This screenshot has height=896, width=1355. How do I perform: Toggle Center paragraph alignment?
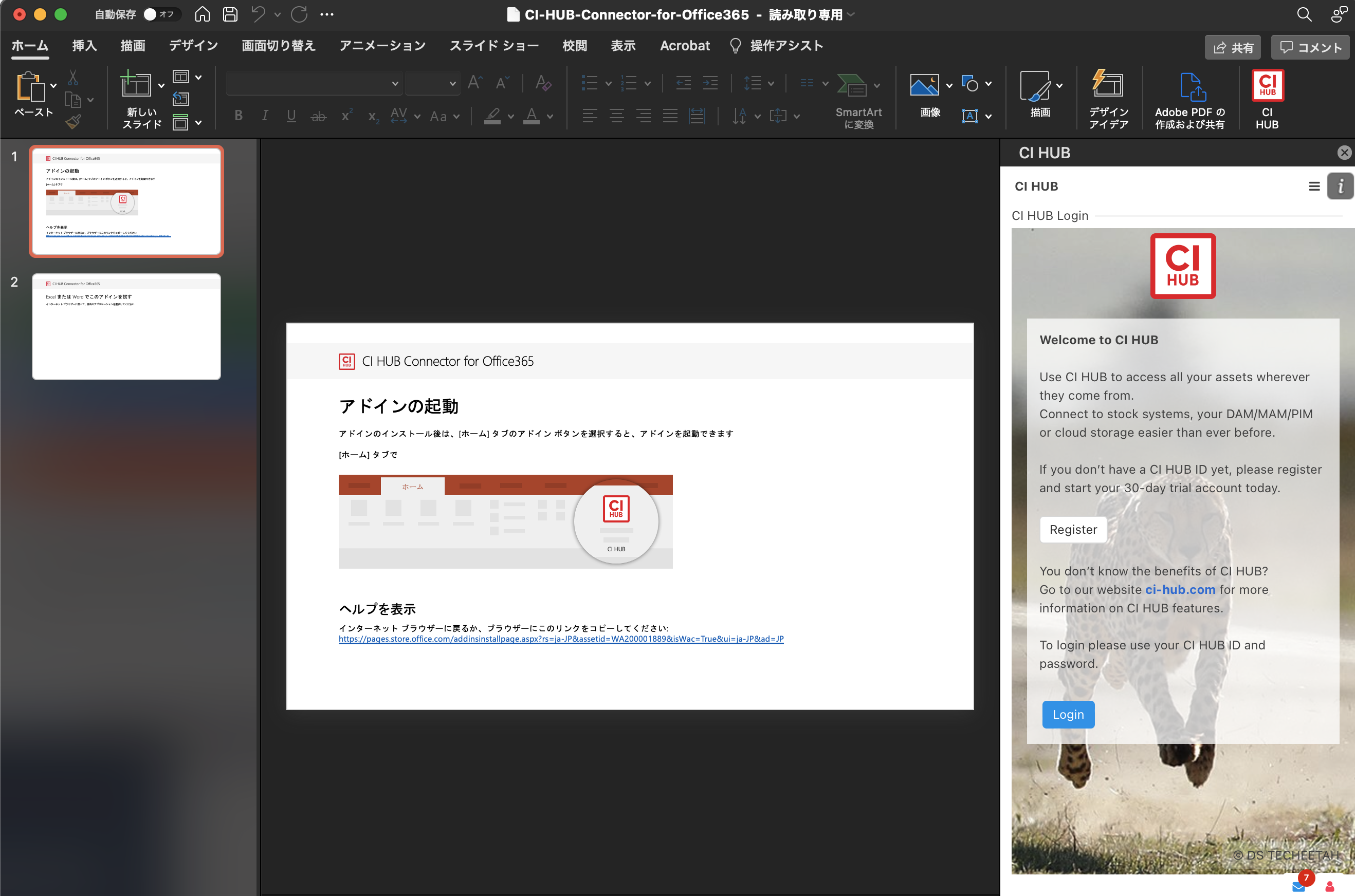[616, 116]
